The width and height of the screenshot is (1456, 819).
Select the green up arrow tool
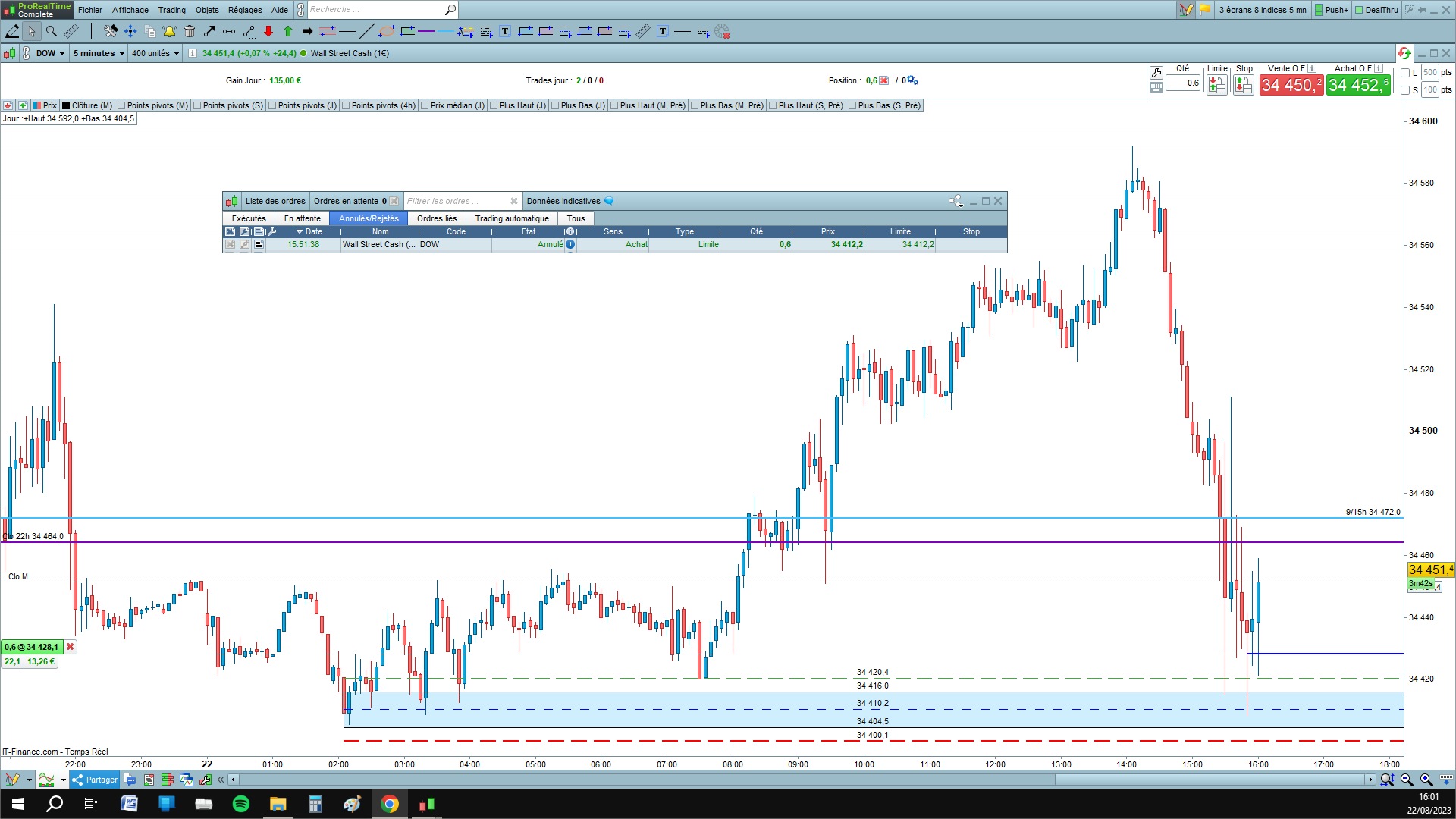pos(288,31)
